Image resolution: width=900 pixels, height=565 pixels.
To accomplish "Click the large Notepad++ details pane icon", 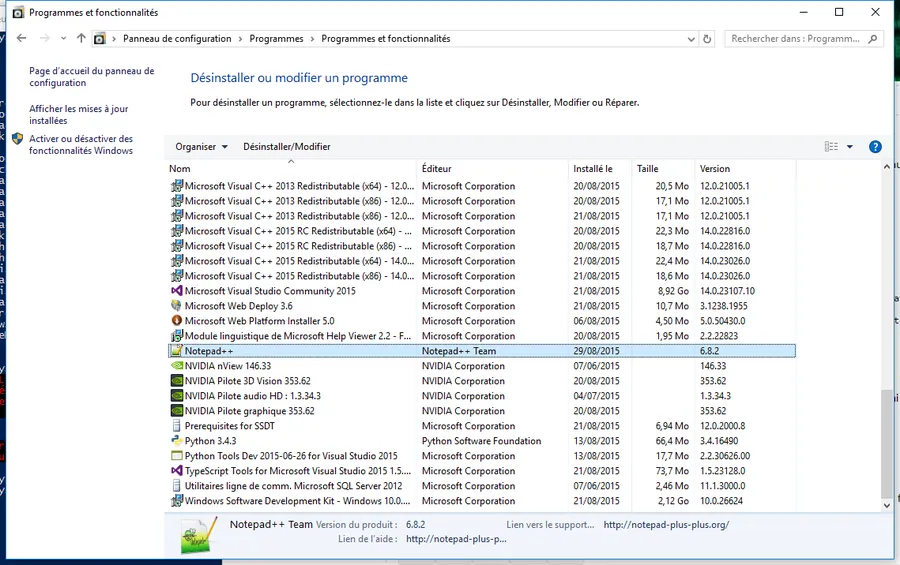I will (199, 535).
